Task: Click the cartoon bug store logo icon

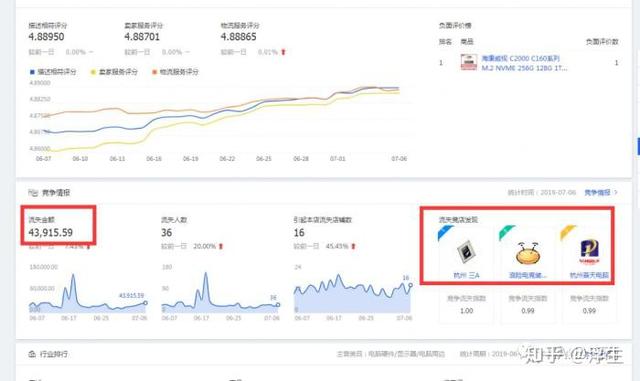Action: click(527, 253)
